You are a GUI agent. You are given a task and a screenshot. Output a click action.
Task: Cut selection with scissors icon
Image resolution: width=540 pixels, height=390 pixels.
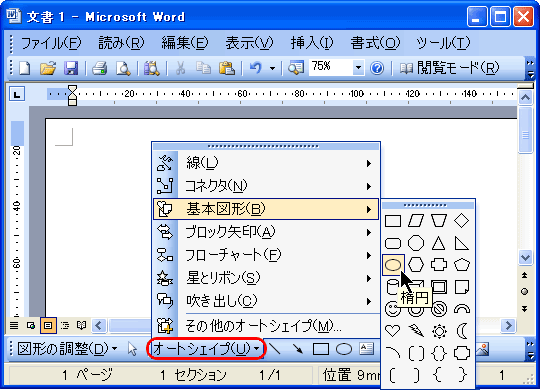tap(180, 68)
